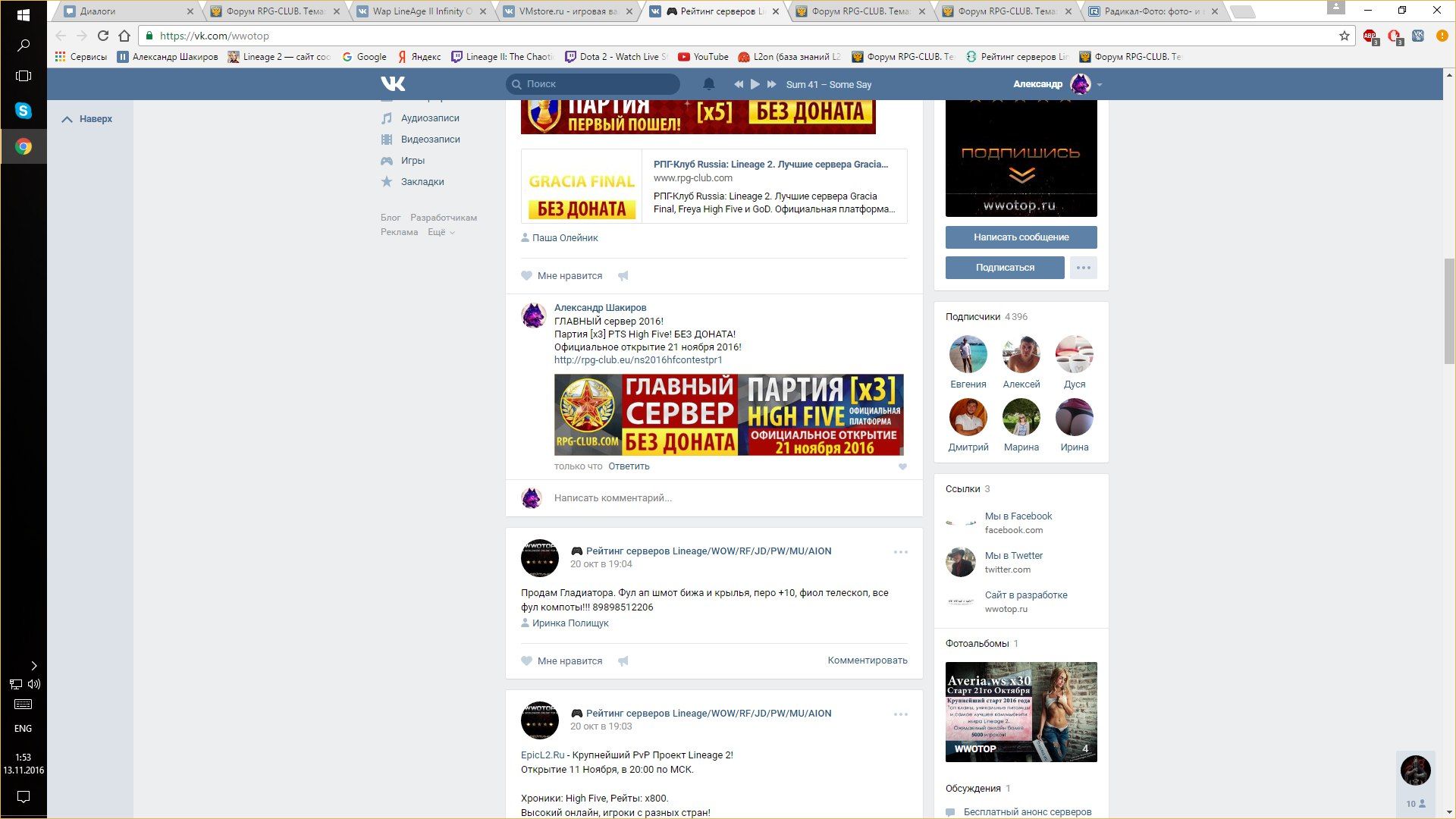Click the VK search field
Image resolution: width=1456 pixels, height=819 pixels.
[x=593, y=84]
